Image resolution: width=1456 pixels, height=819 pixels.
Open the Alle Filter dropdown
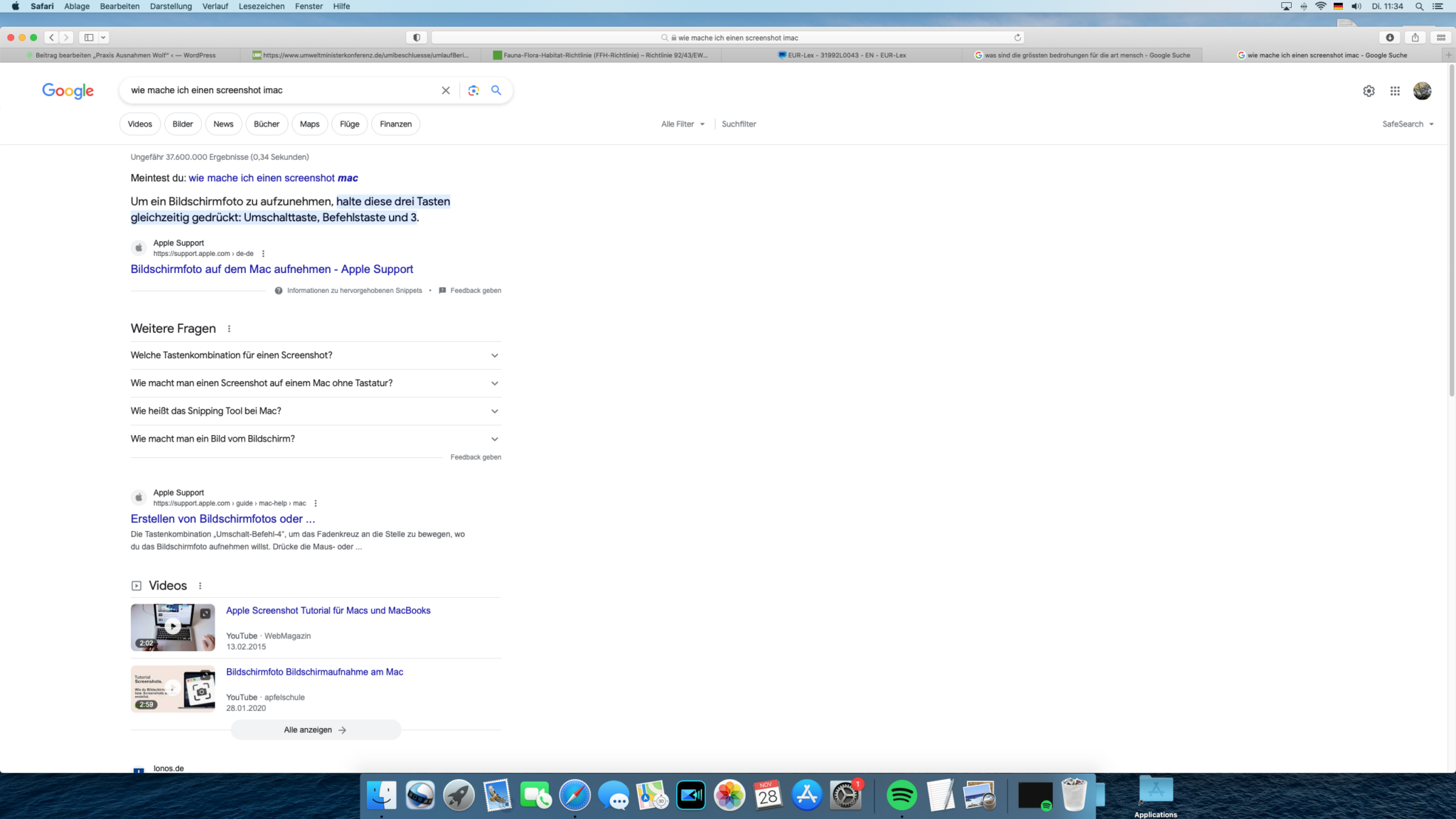pyautogui.click(x=683, y=124)
